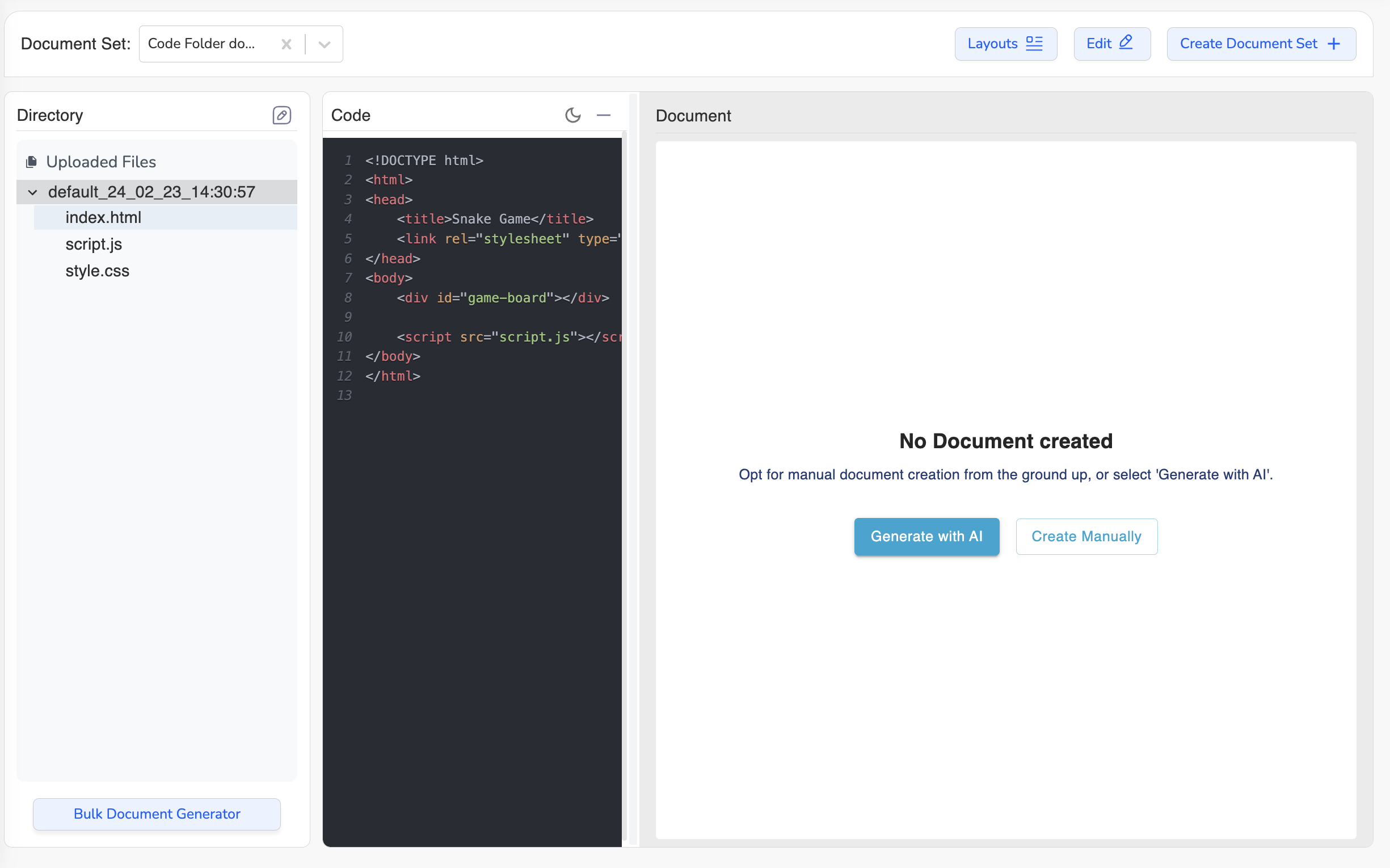Image resolution: width=1390 pixels, height=868 pixels.
Task: Click the Directory edit pencil icon
Action: [x=281, y=115]
